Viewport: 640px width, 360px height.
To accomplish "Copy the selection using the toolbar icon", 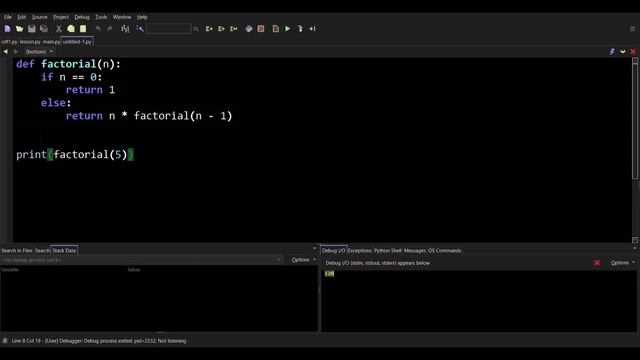I will pyautogui.click(x=71, y=29).
